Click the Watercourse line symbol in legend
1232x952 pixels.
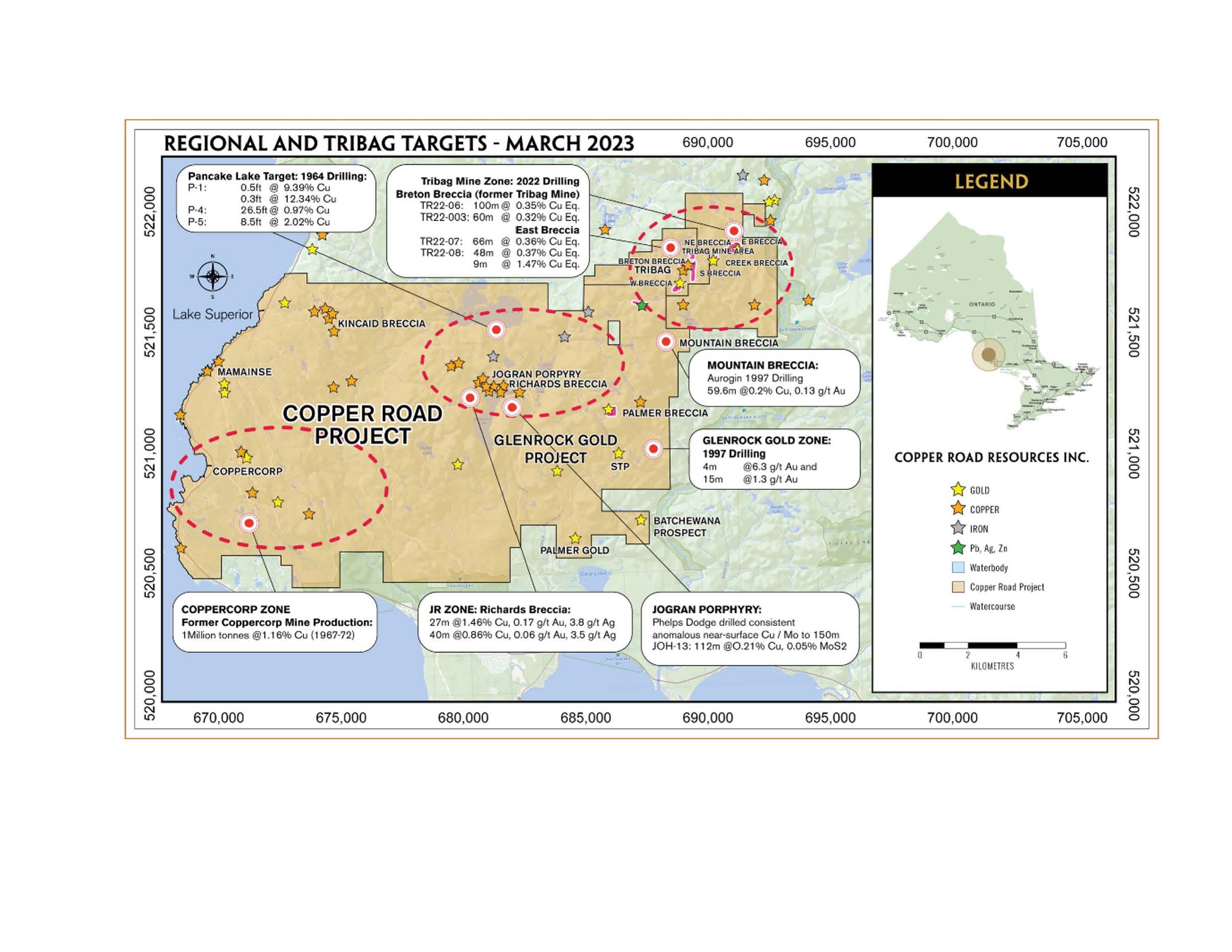pos(958,606)
